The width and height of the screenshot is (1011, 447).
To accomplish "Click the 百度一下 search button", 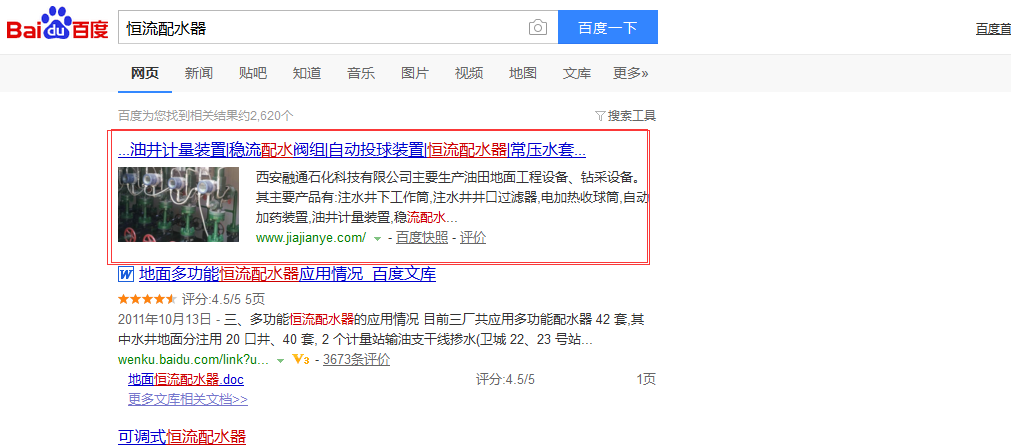I will pyautogui.click(x=607, y=28).
